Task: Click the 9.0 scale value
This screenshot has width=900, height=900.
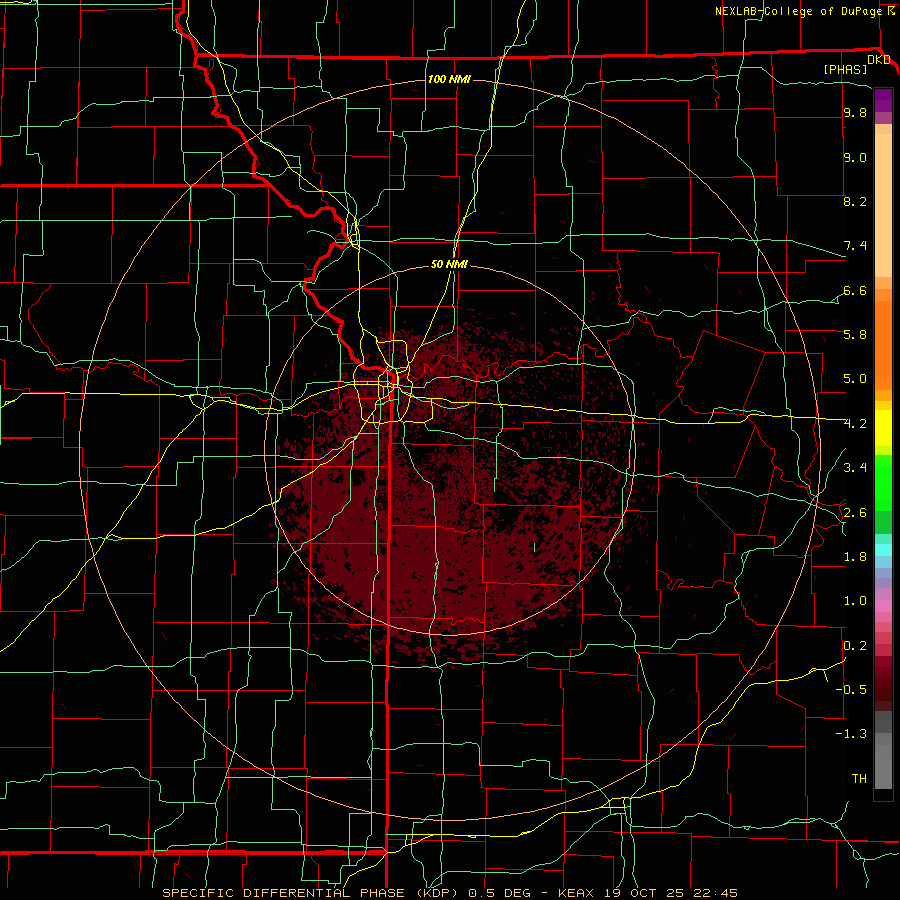Action: click(x=855, y=157)
